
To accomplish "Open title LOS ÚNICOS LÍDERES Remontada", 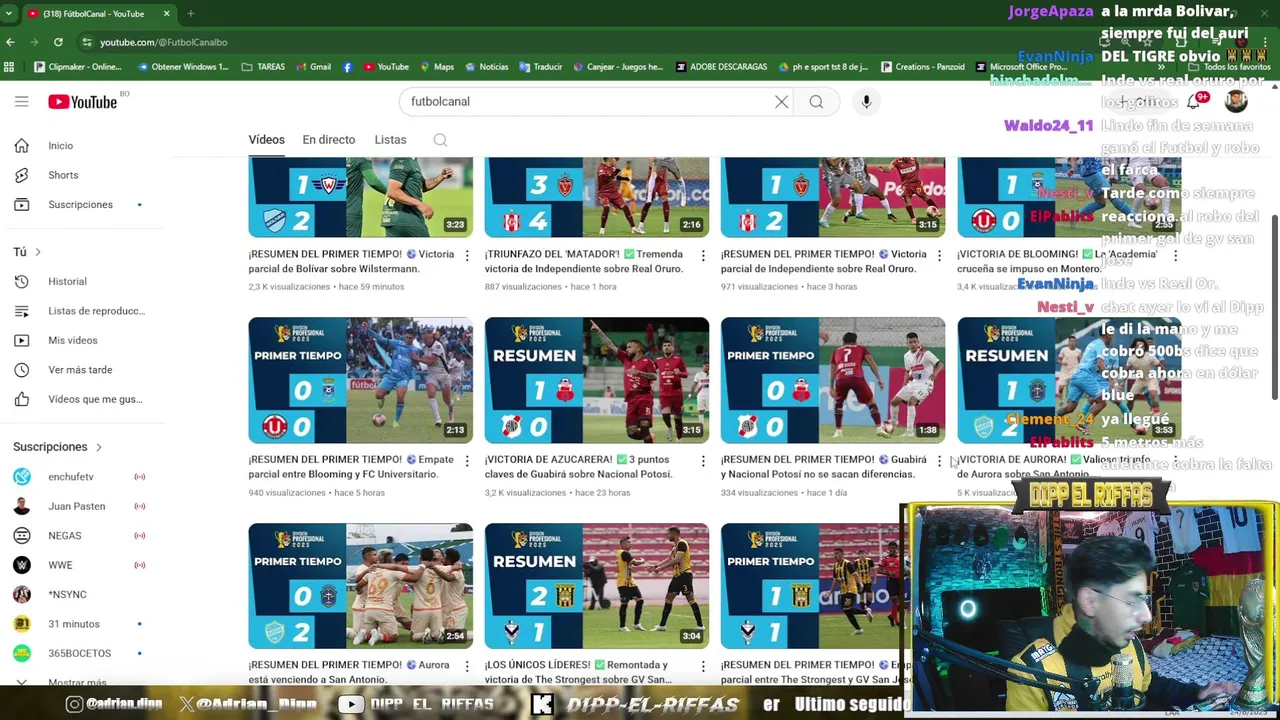I will 580,672.
